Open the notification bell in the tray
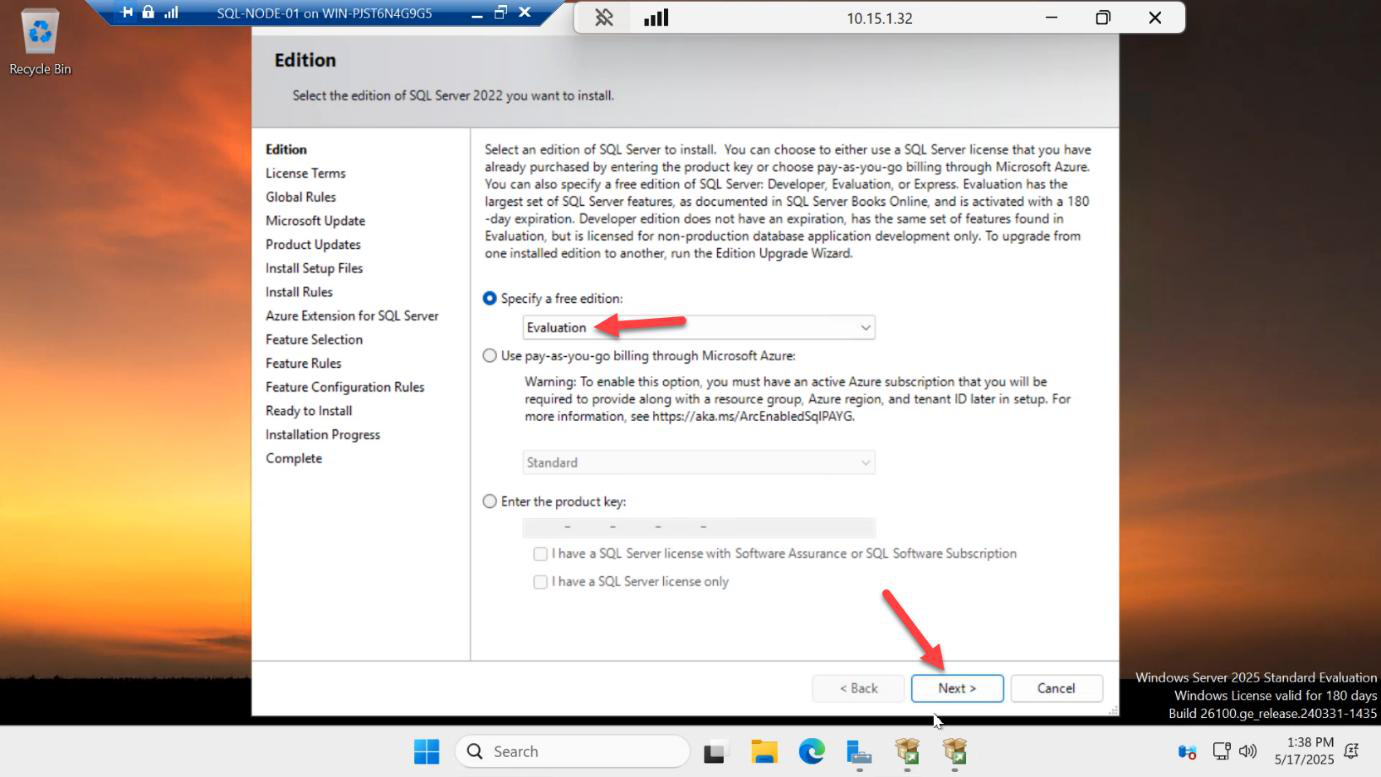The width and height of the screenshot is (1381, 777). click(x=1352, y=751)
